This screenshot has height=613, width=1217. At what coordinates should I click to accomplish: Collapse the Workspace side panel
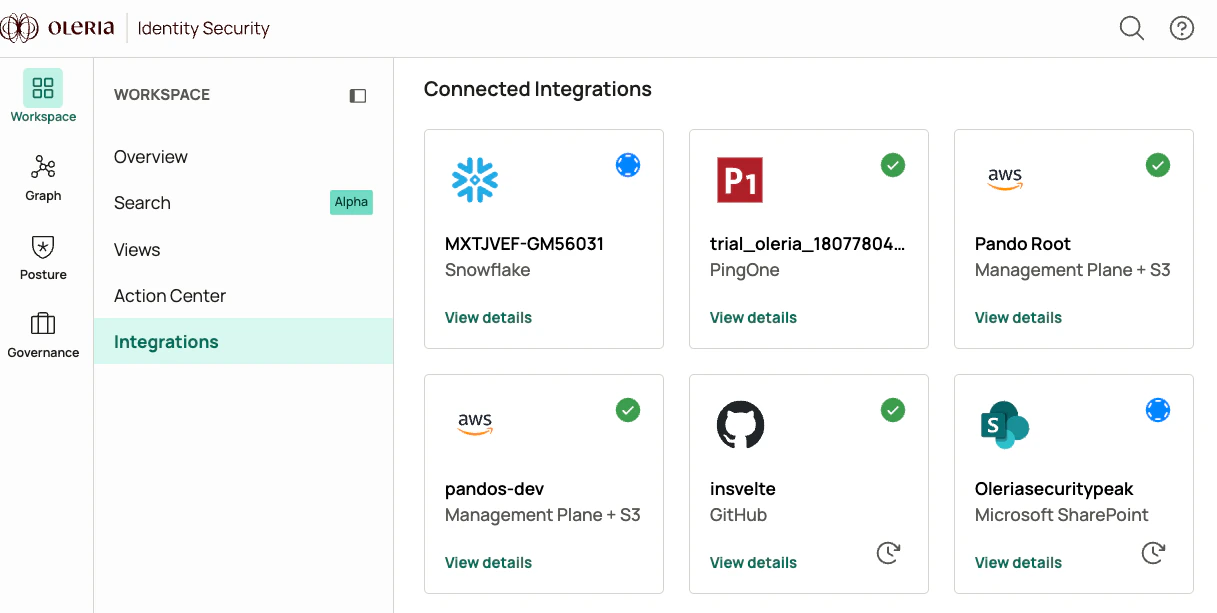coord(358,96)
